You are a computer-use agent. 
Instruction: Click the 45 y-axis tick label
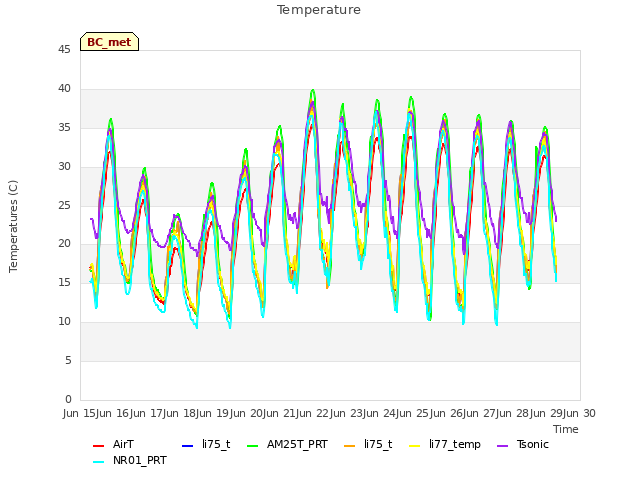coord(64,50)
